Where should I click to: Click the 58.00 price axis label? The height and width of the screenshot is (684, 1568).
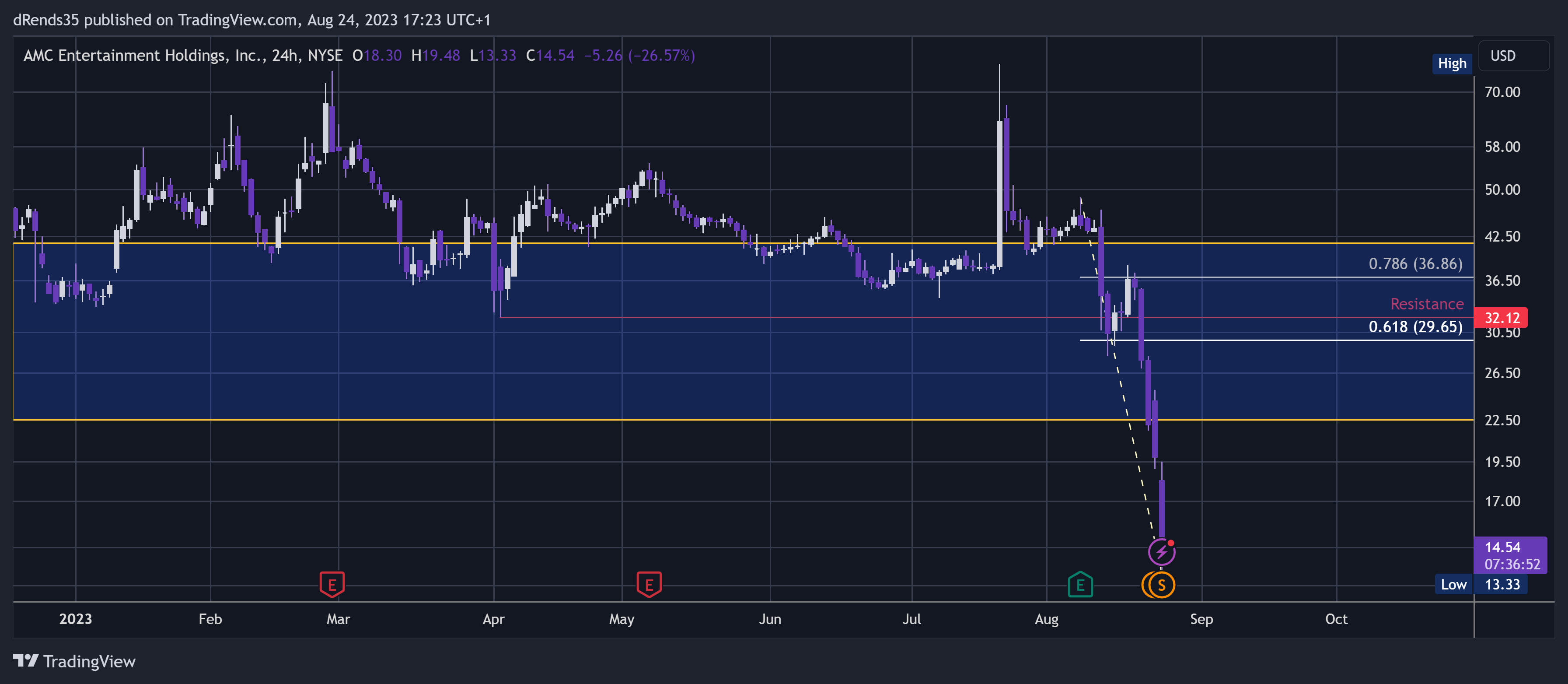point(1502,147)
